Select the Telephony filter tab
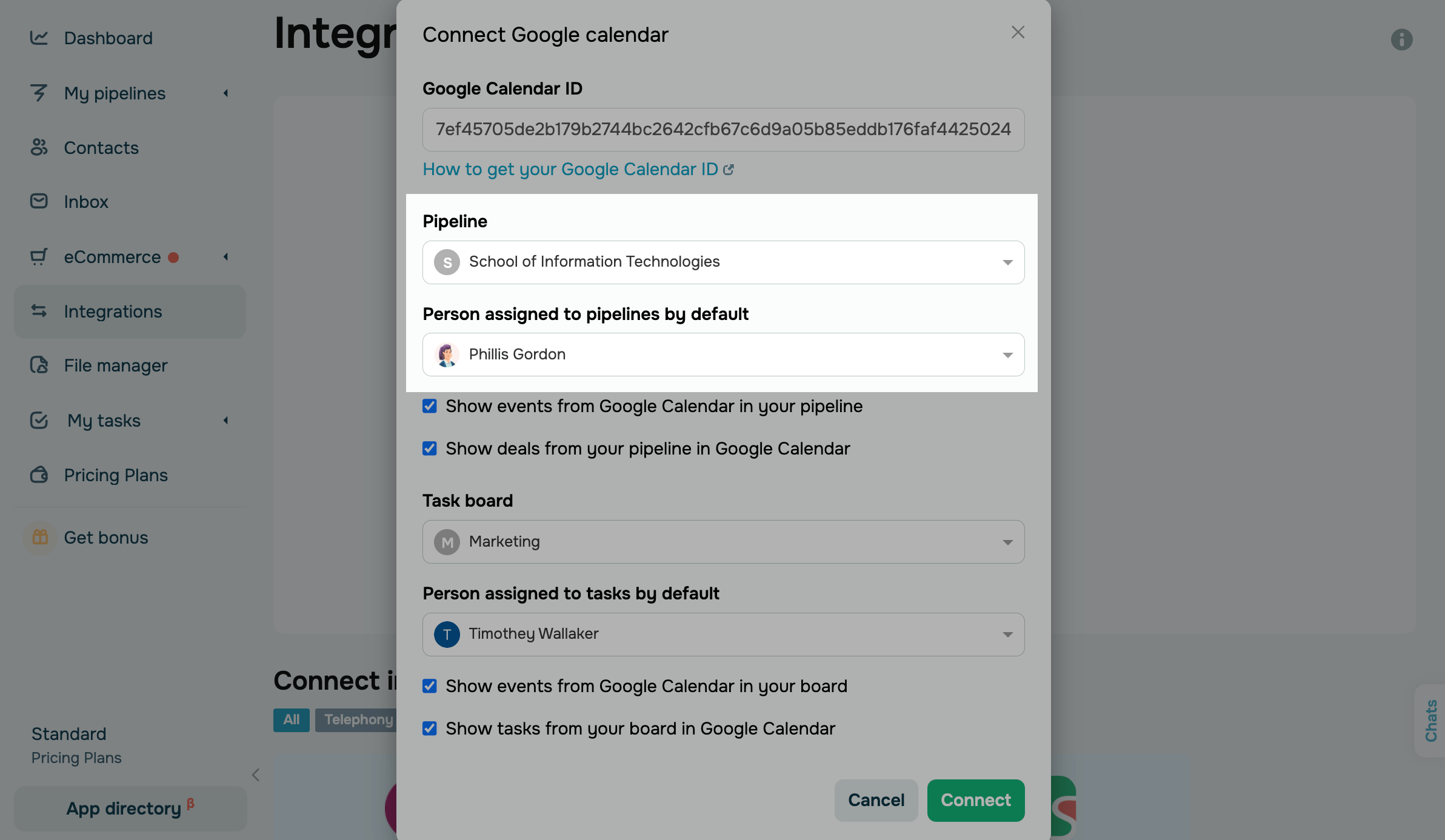Viewport: 1445px width, 840px height. 358,720
